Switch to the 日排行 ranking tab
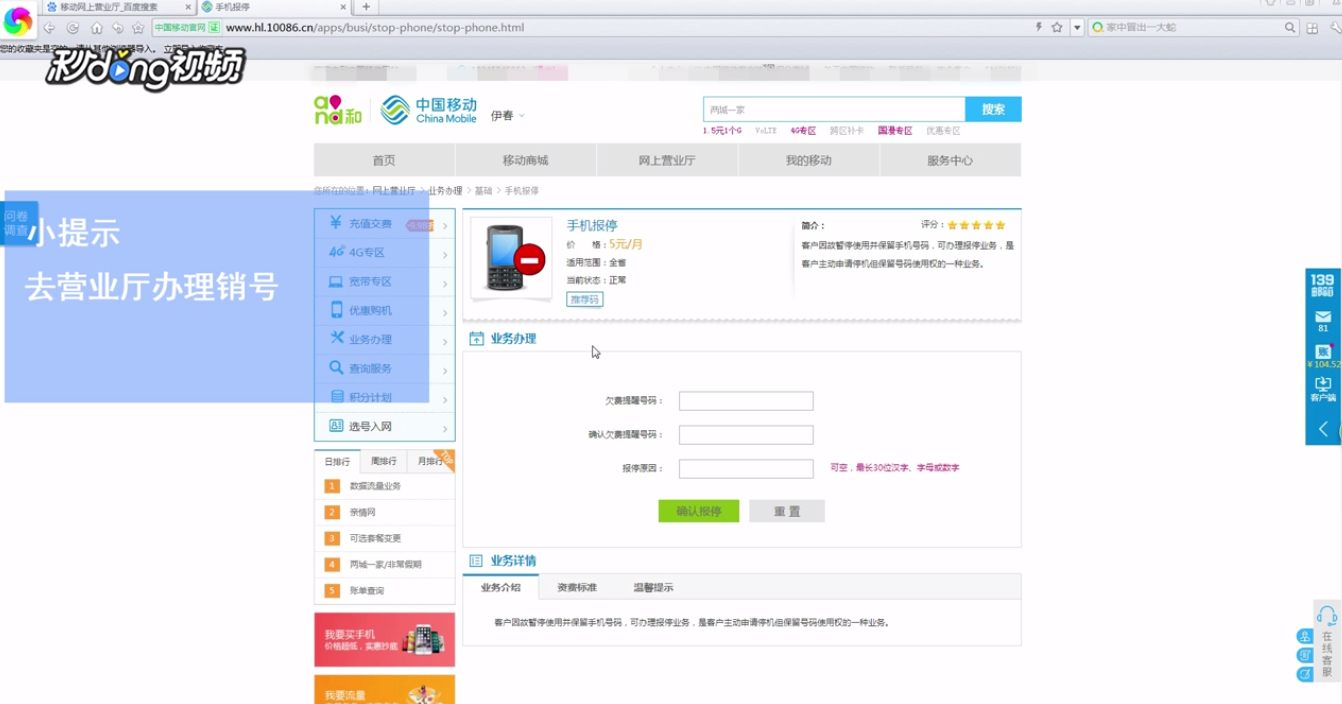Screen dimensions: 1342x704 pyautogui.click(x=337, y=461)
